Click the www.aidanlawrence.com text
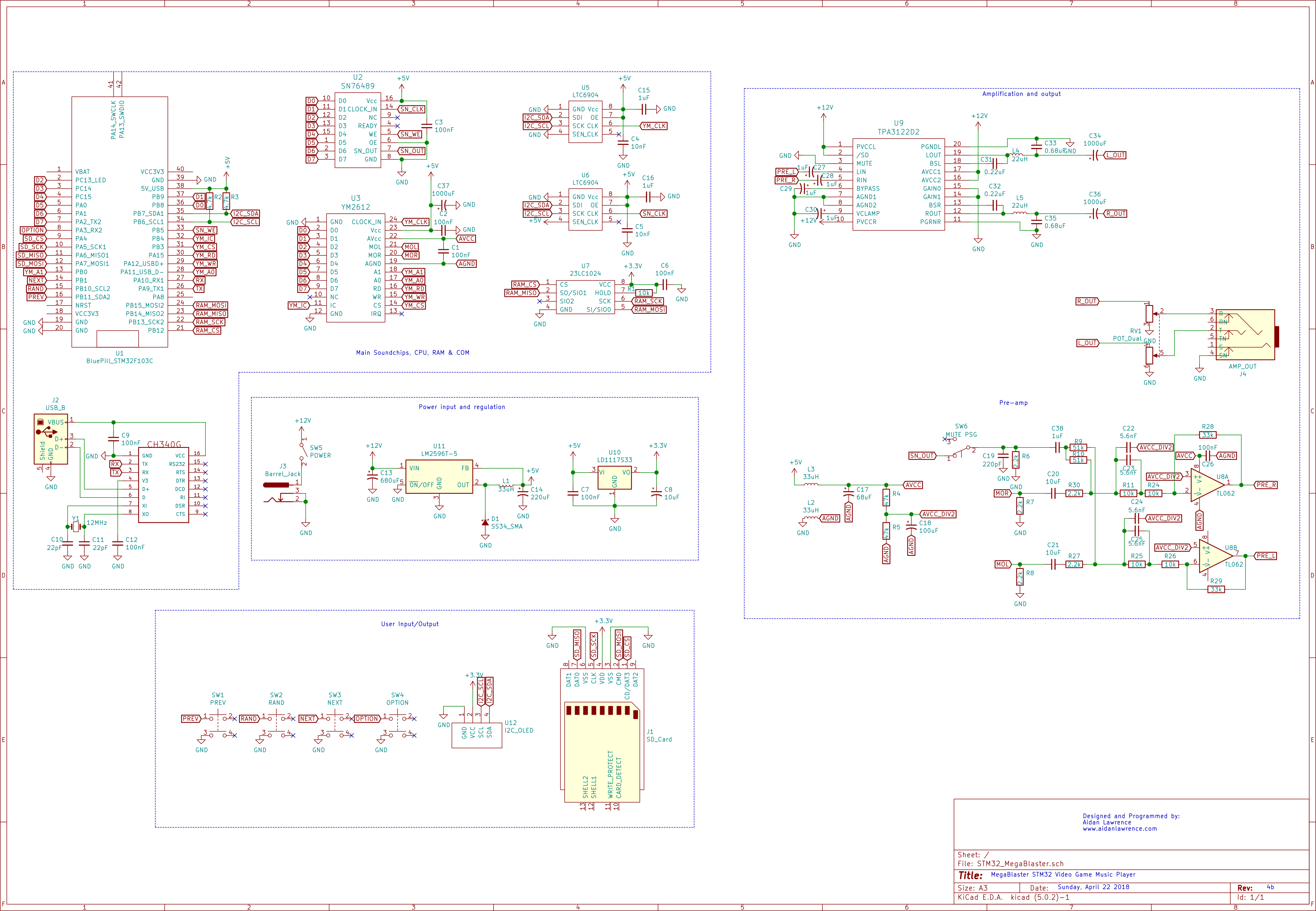 pyautogui.click(x=1120, y=829)
